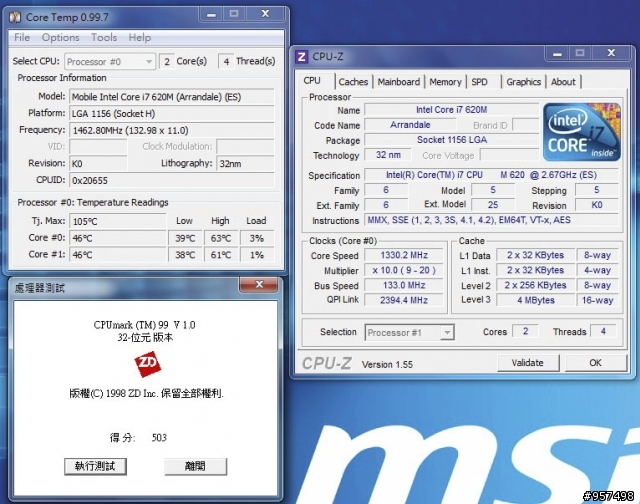Click the Intel Core i7 inside logo
The height and width of the screenshot is (504, 640).
tap(582, 132)
